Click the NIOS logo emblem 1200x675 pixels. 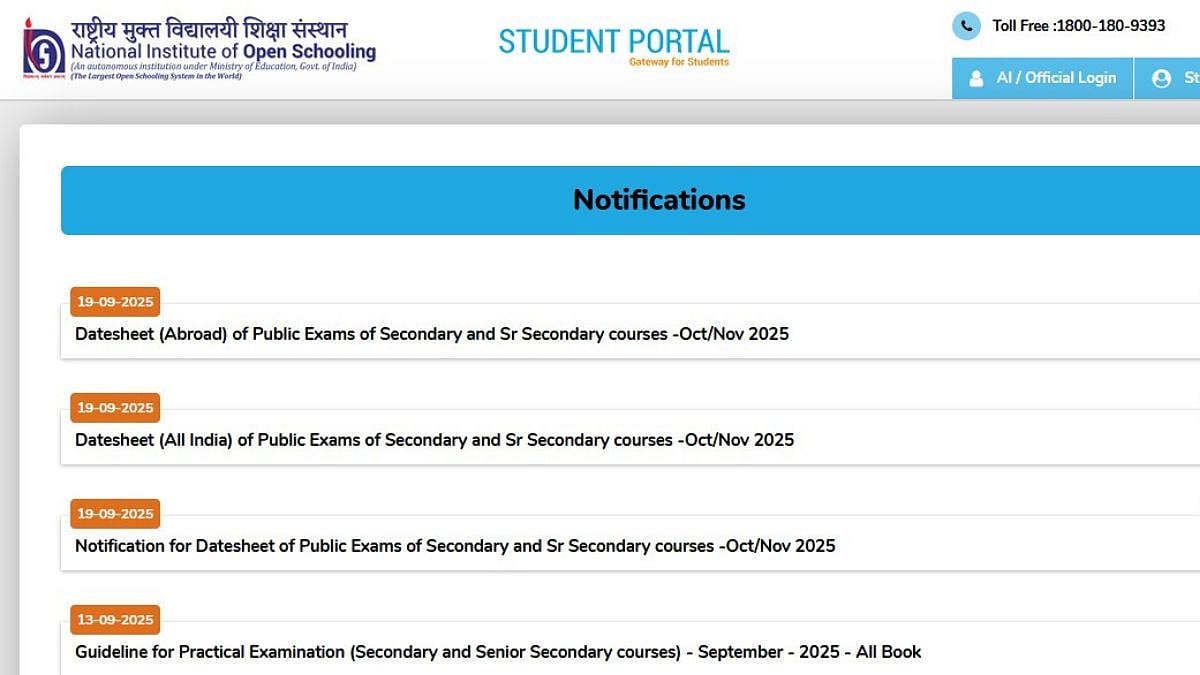pos(43,48)
